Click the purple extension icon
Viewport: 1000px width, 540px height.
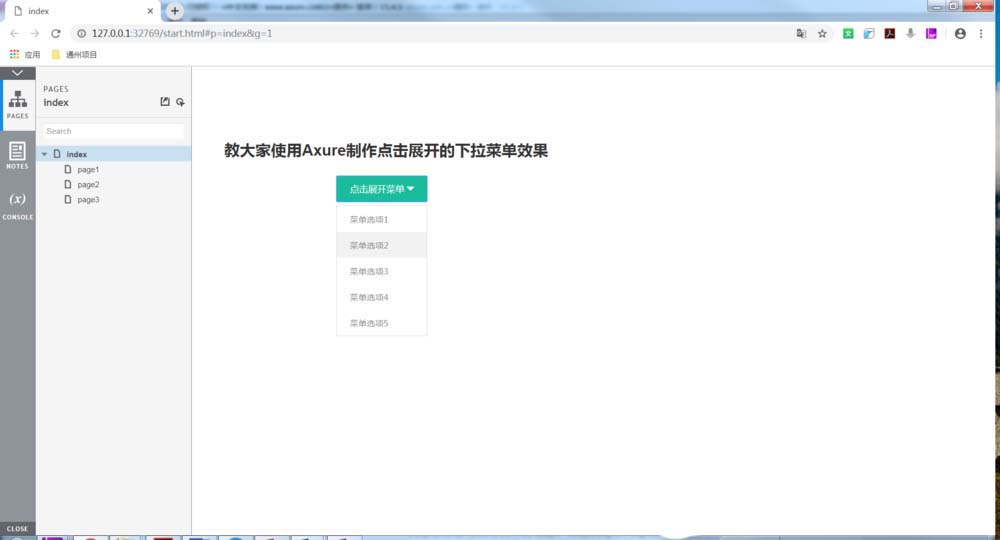point(931,33)
